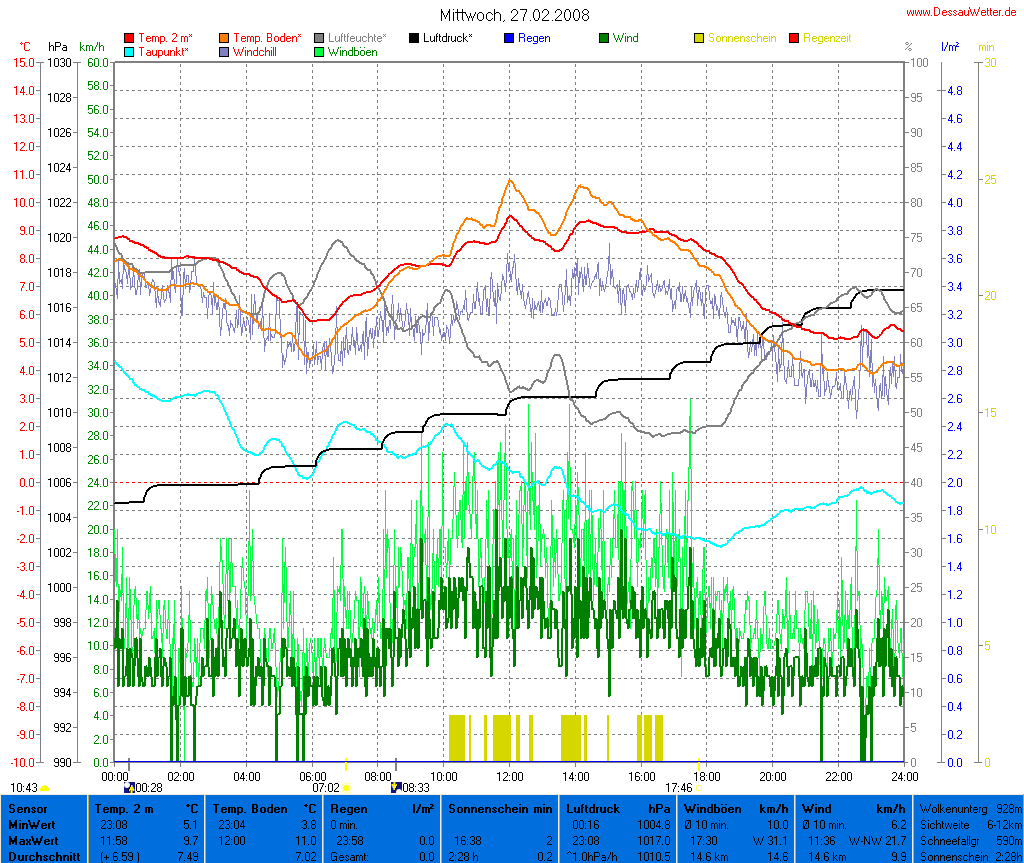Click the light green Windböen legend square
The height and width of the screenshot is (863, 1024).
coord(319,51)
